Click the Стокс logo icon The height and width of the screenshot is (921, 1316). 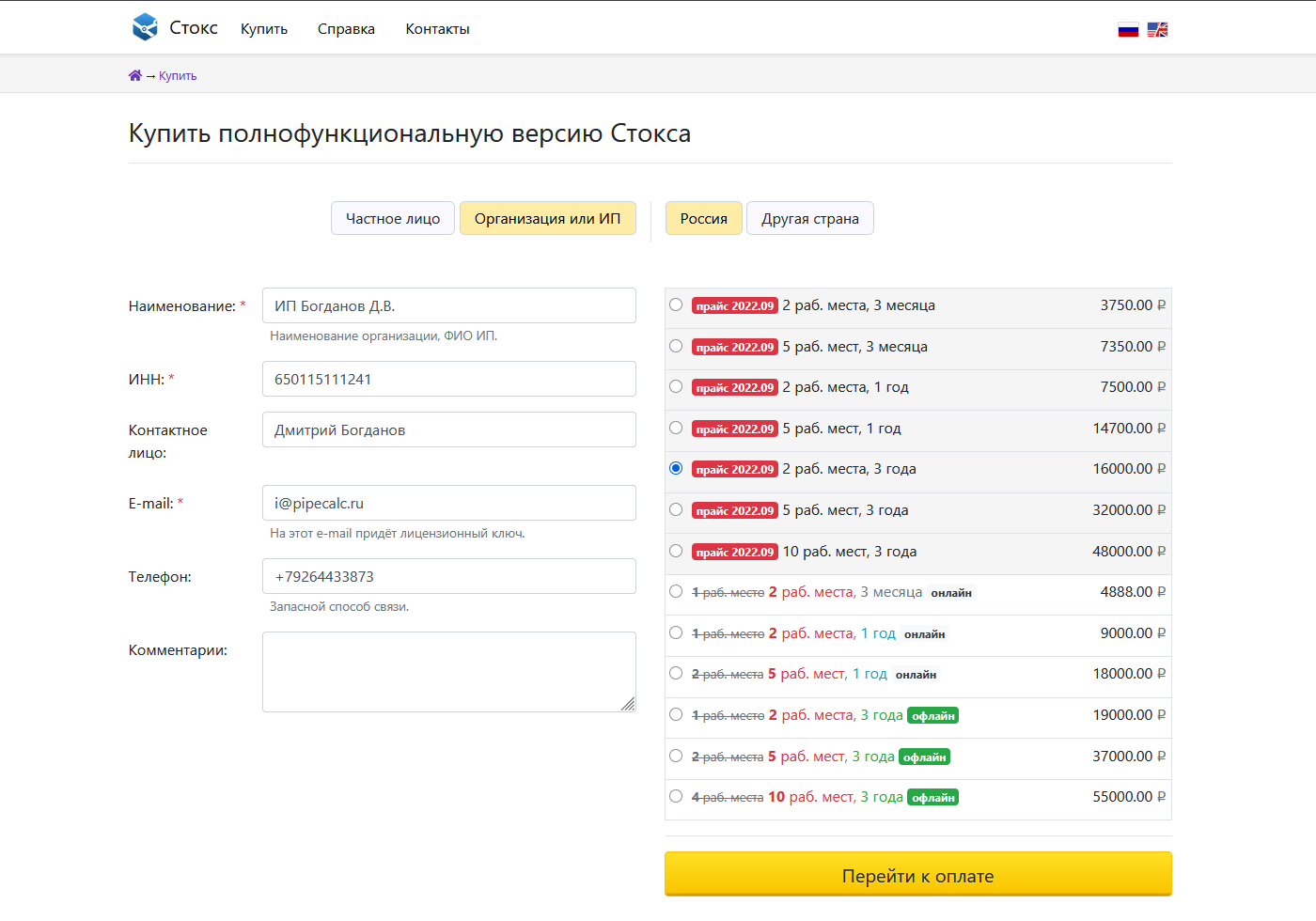145,27
